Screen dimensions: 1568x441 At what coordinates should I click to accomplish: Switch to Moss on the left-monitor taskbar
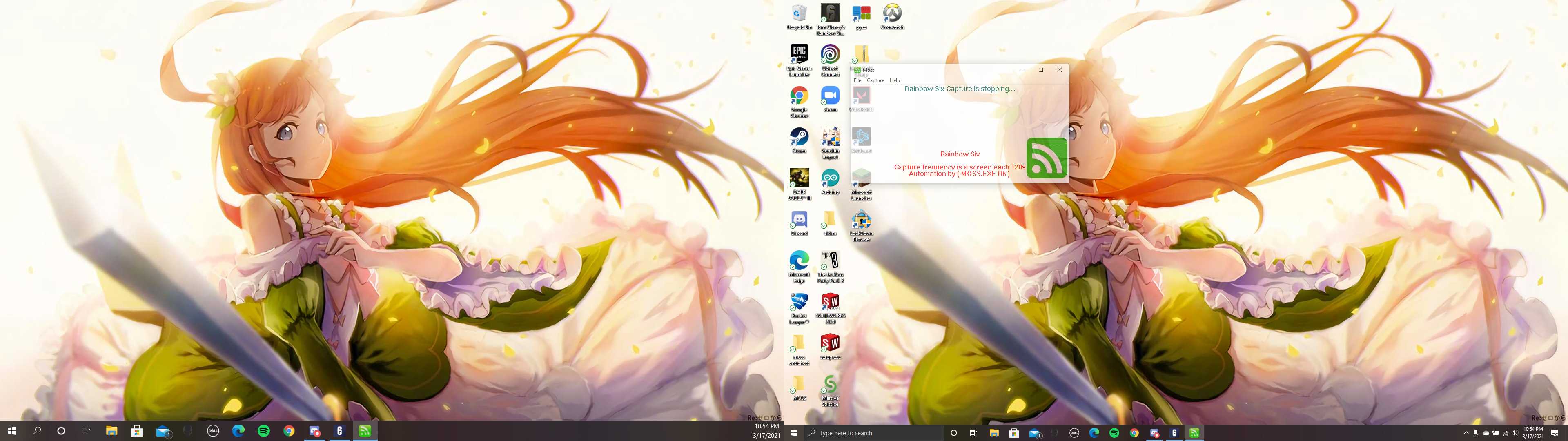365,431
